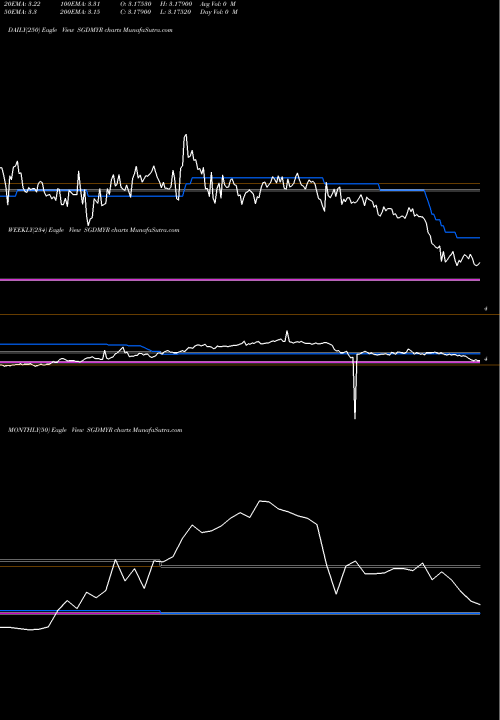500x720 pixels.
Task: Select the 100EMA: 3.31 value
Action: 80,3
